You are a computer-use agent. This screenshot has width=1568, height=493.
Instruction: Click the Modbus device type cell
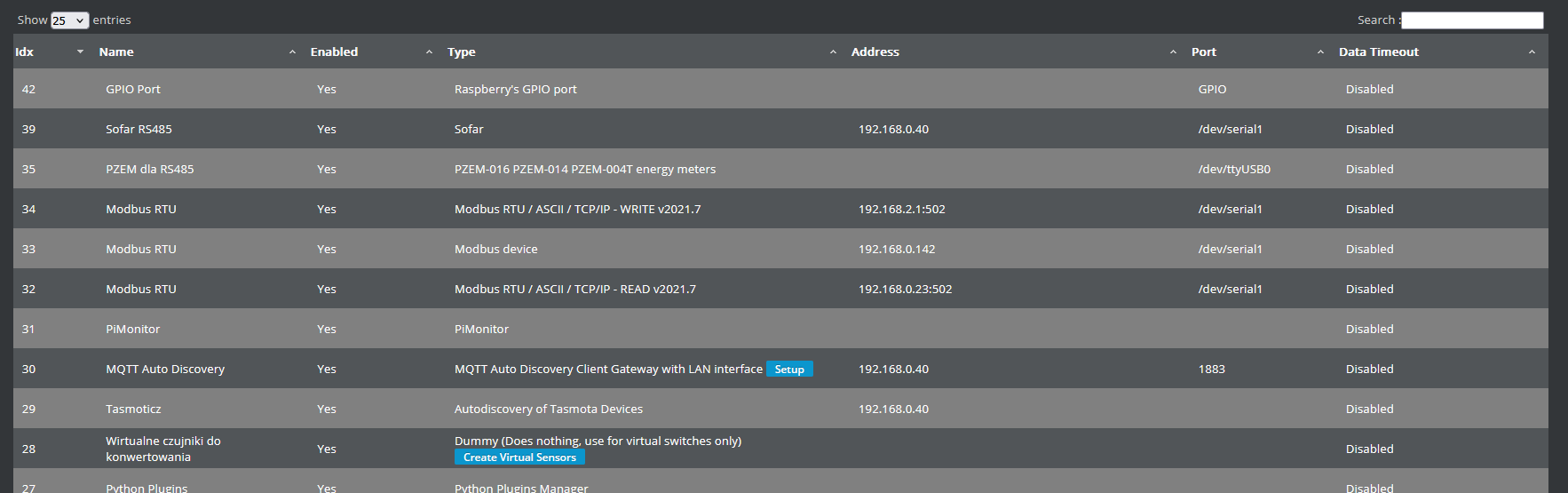(x=495, y=249)
